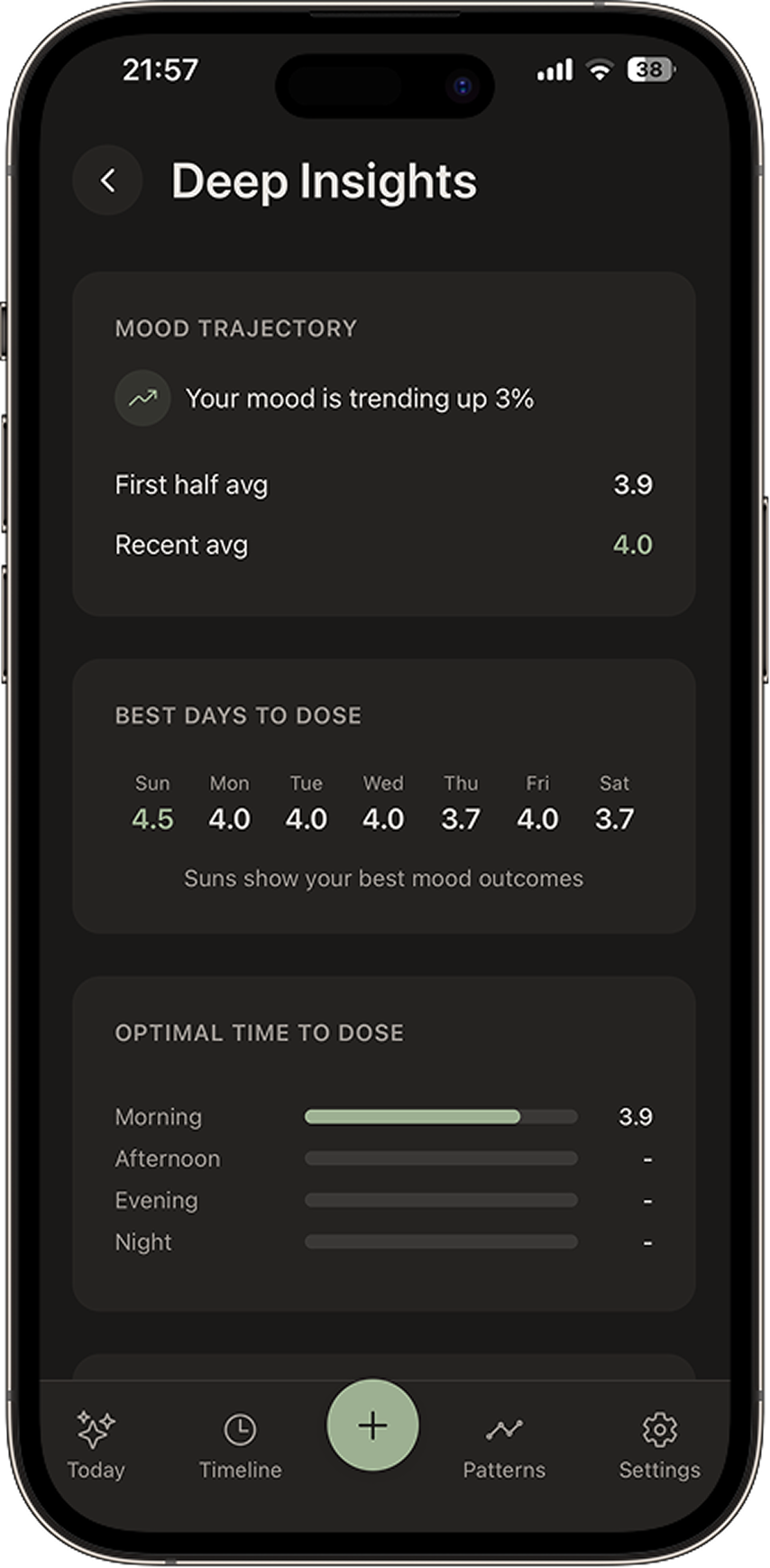Select the Wi-Fi status icon
770x1568 pixels.
[x=599, y=69]
